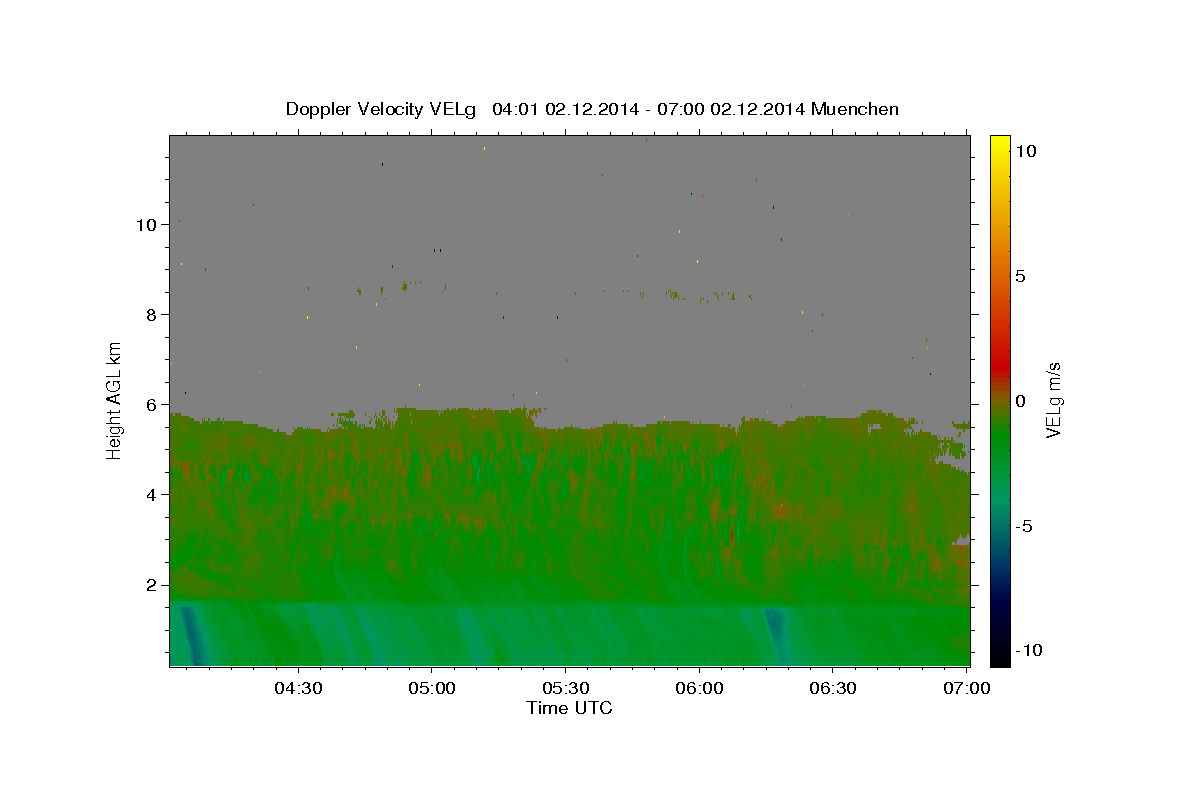Click the height axis label '10'
The height and width of the screenshot is (800, 1200).
tap(147, 224)
